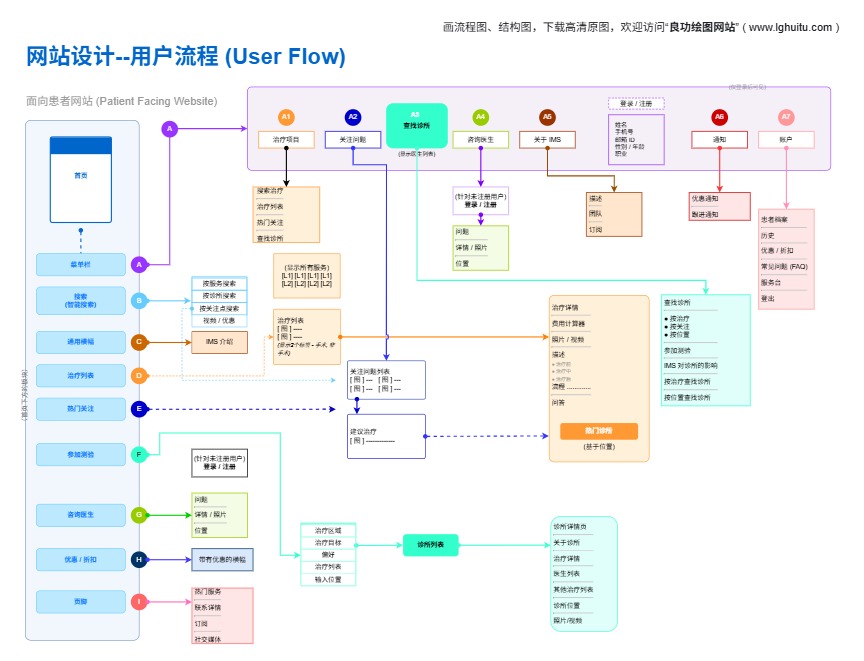Select the 带有优惠的横幅 box
This screenshot has width=864, height=661.
tap(223, 560)
